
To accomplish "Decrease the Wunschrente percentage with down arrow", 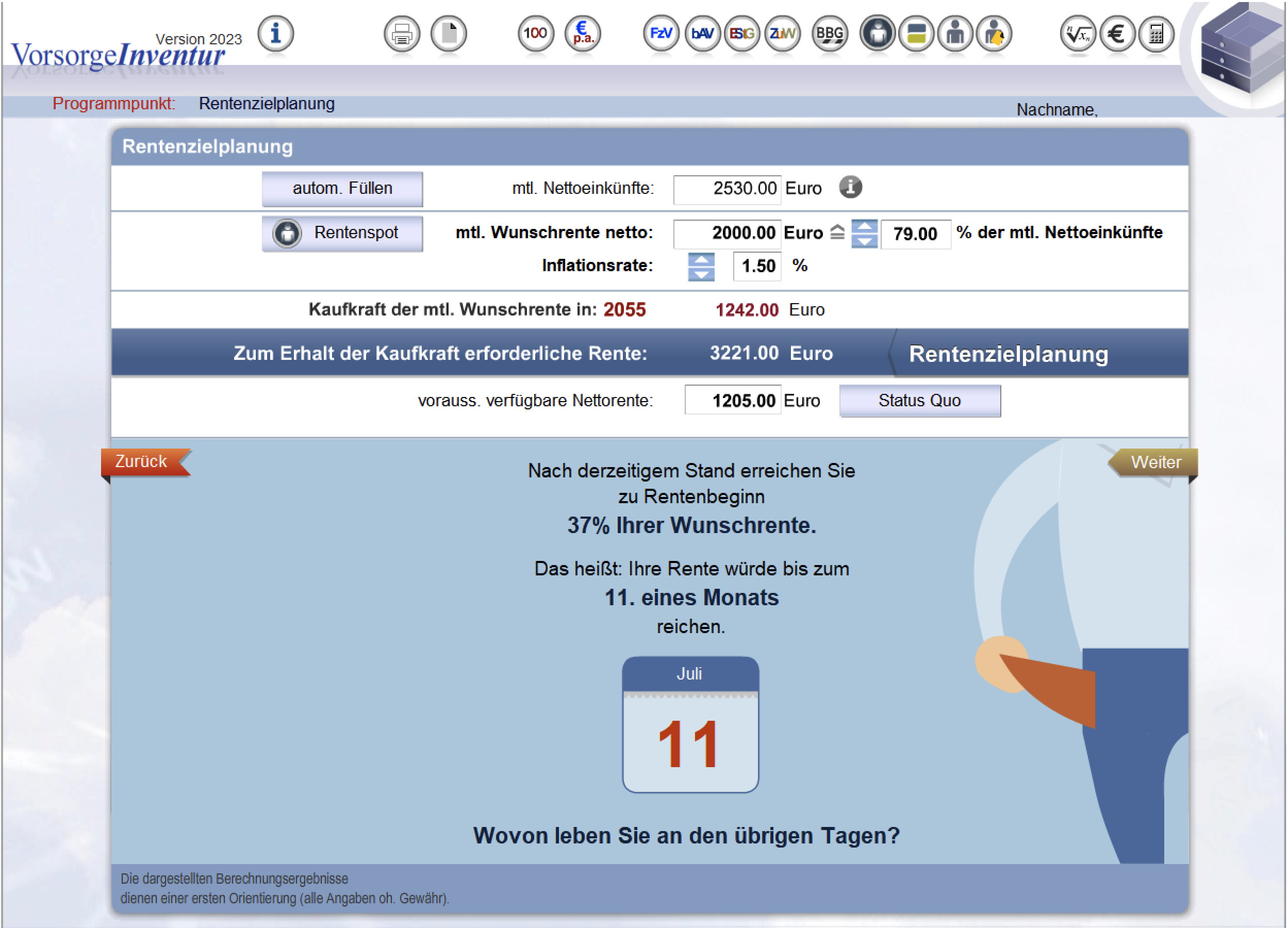I will pos(864,241).
